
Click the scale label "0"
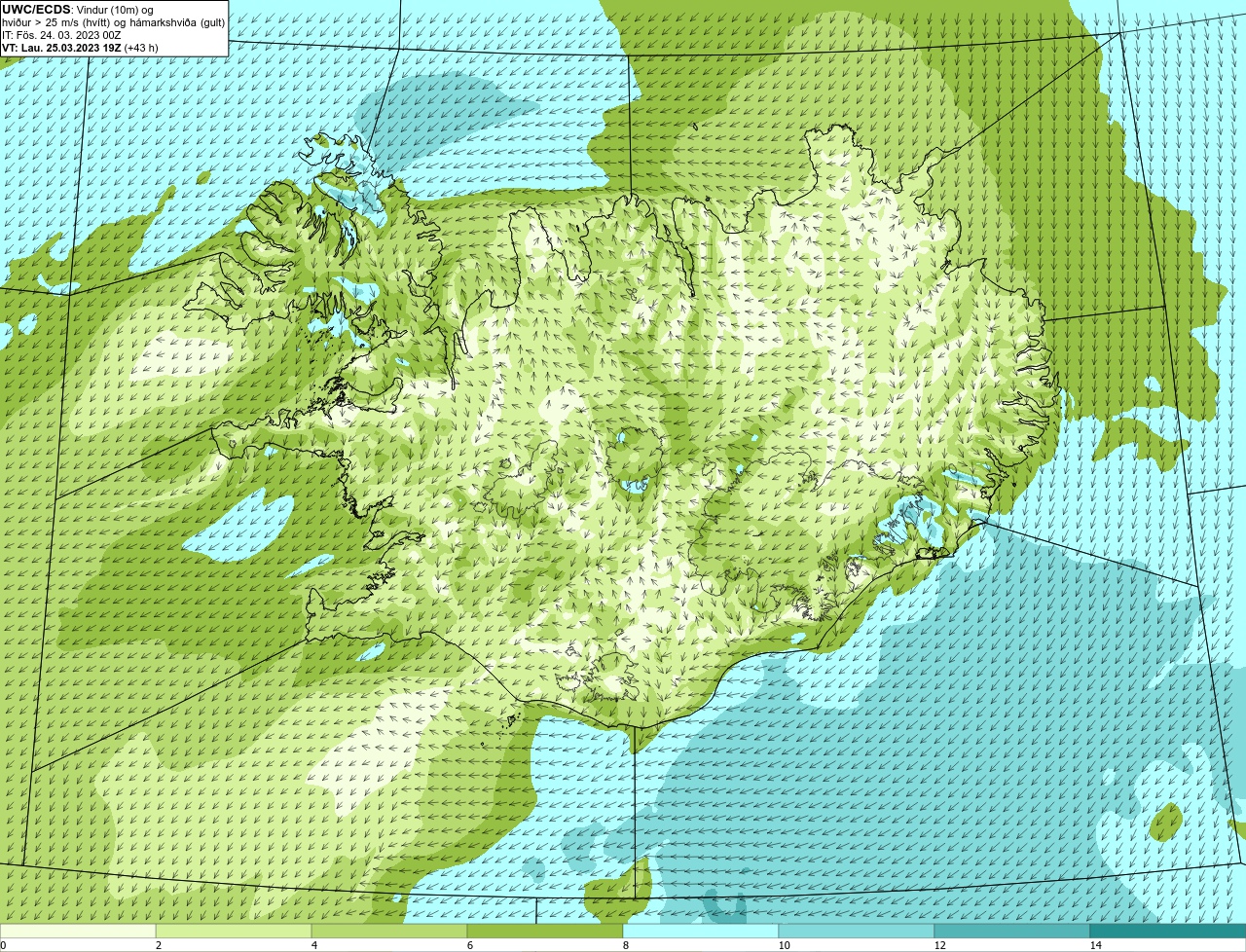tap(3, 945)
